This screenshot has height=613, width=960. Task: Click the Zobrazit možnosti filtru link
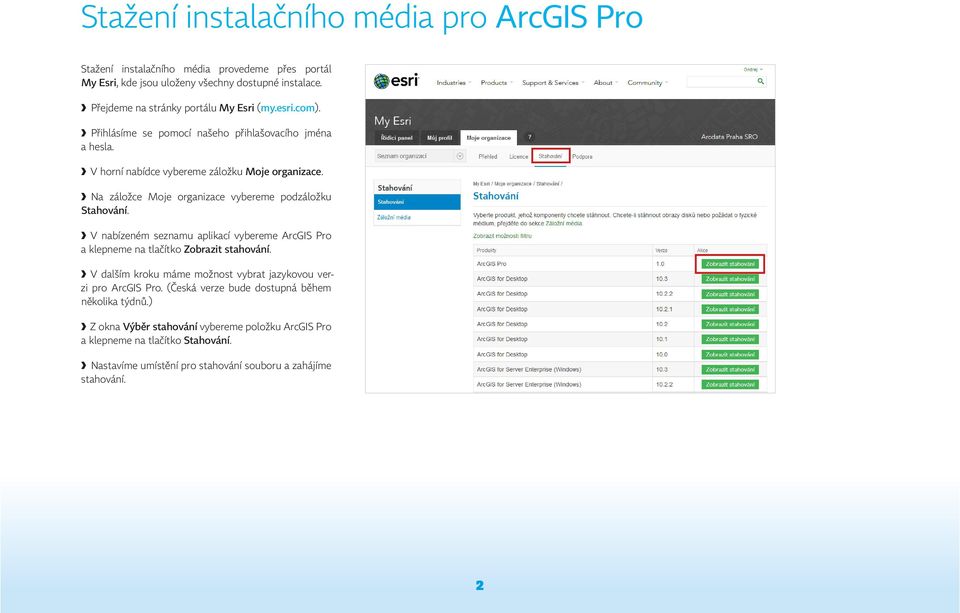coord(502,236)
